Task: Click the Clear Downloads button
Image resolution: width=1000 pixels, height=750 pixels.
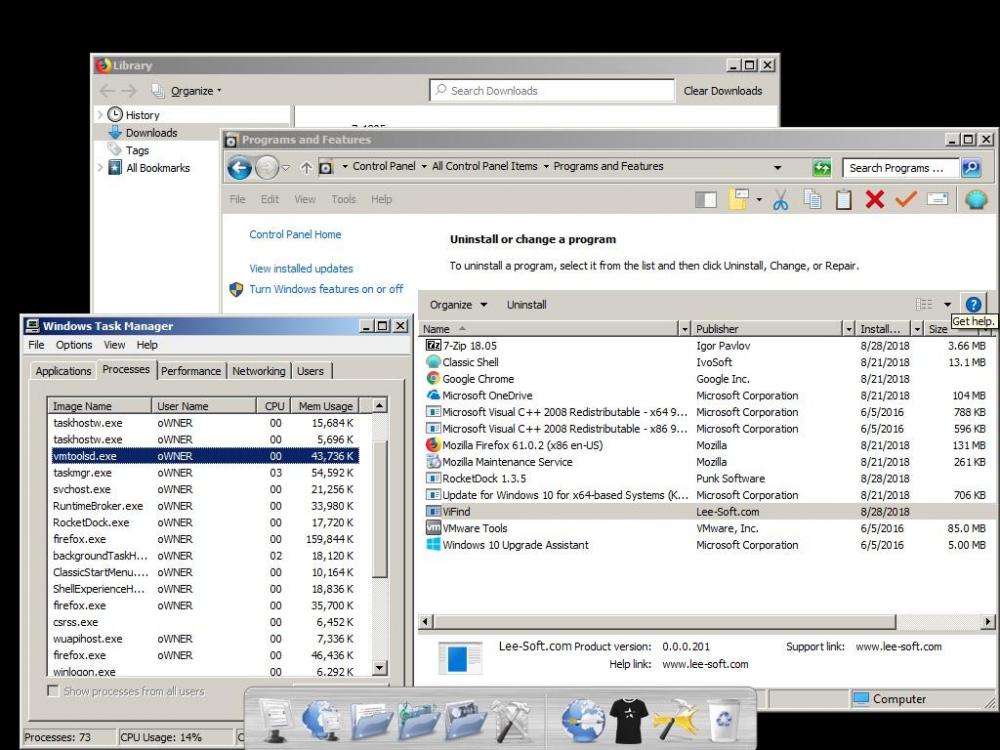Action: pyautogui.click(x=722, y=91)
